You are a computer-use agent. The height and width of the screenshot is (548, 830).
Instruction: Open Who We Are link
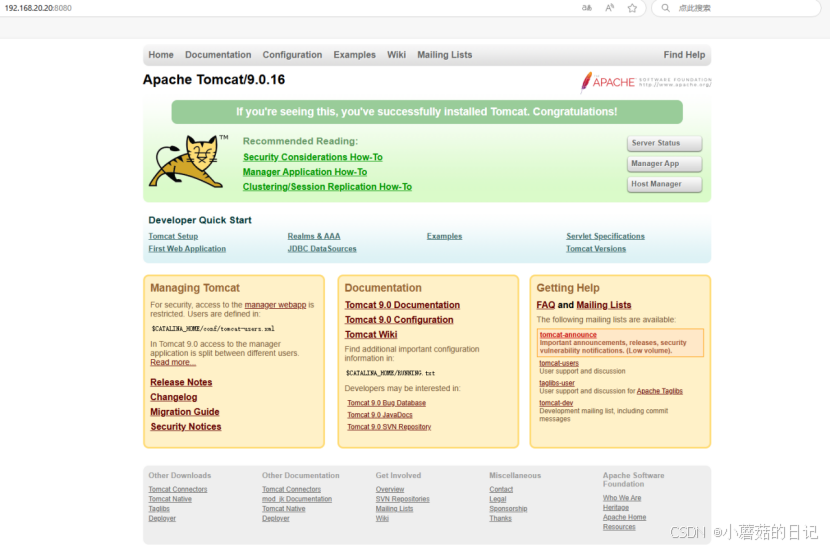[x=622, y=498]
